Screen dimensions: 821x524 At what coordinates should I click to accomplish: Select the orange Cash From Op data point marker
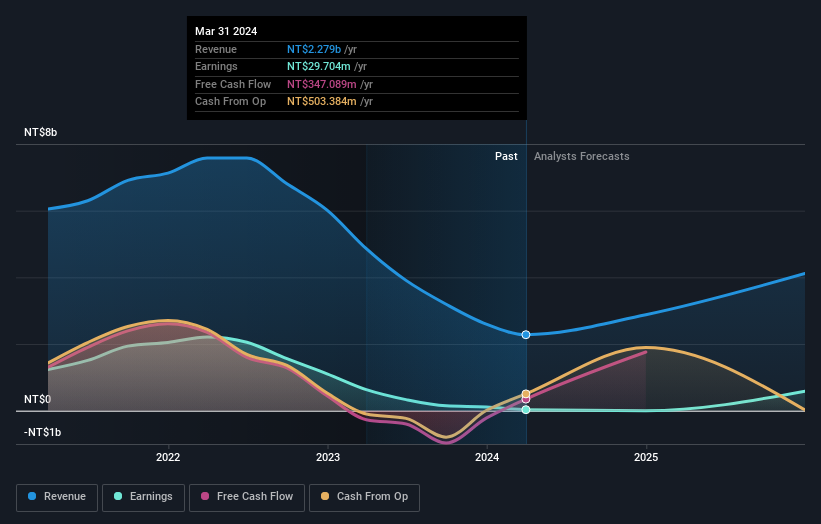(x=526, y=394)
